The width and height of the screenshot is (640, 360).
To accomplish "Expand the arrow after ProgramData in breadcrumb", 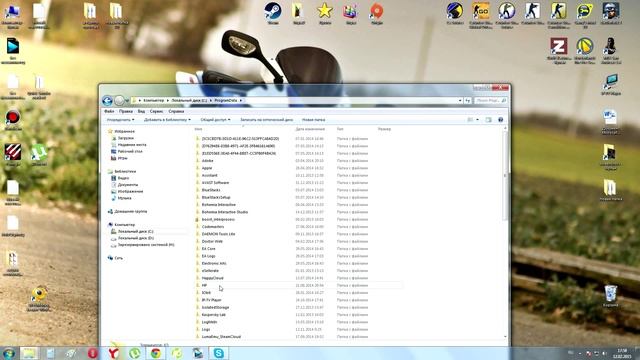I will (241, 100).
